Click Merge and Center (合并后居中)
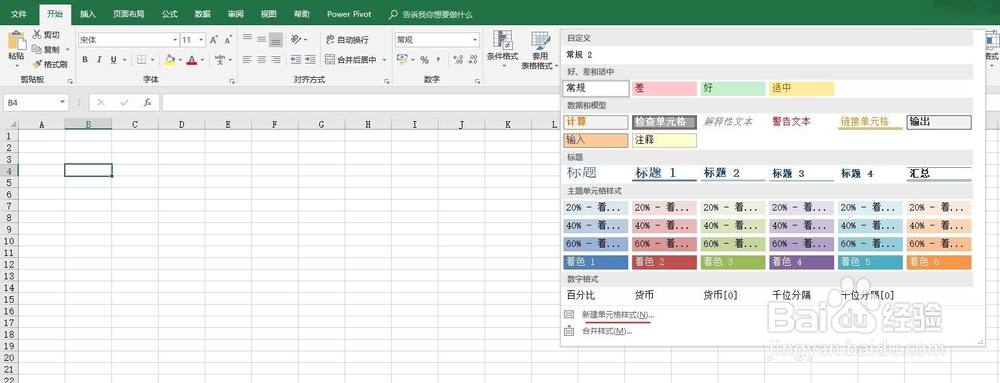Image resolution: width=1000 pixels, height=383 pixels. [351, 59]
